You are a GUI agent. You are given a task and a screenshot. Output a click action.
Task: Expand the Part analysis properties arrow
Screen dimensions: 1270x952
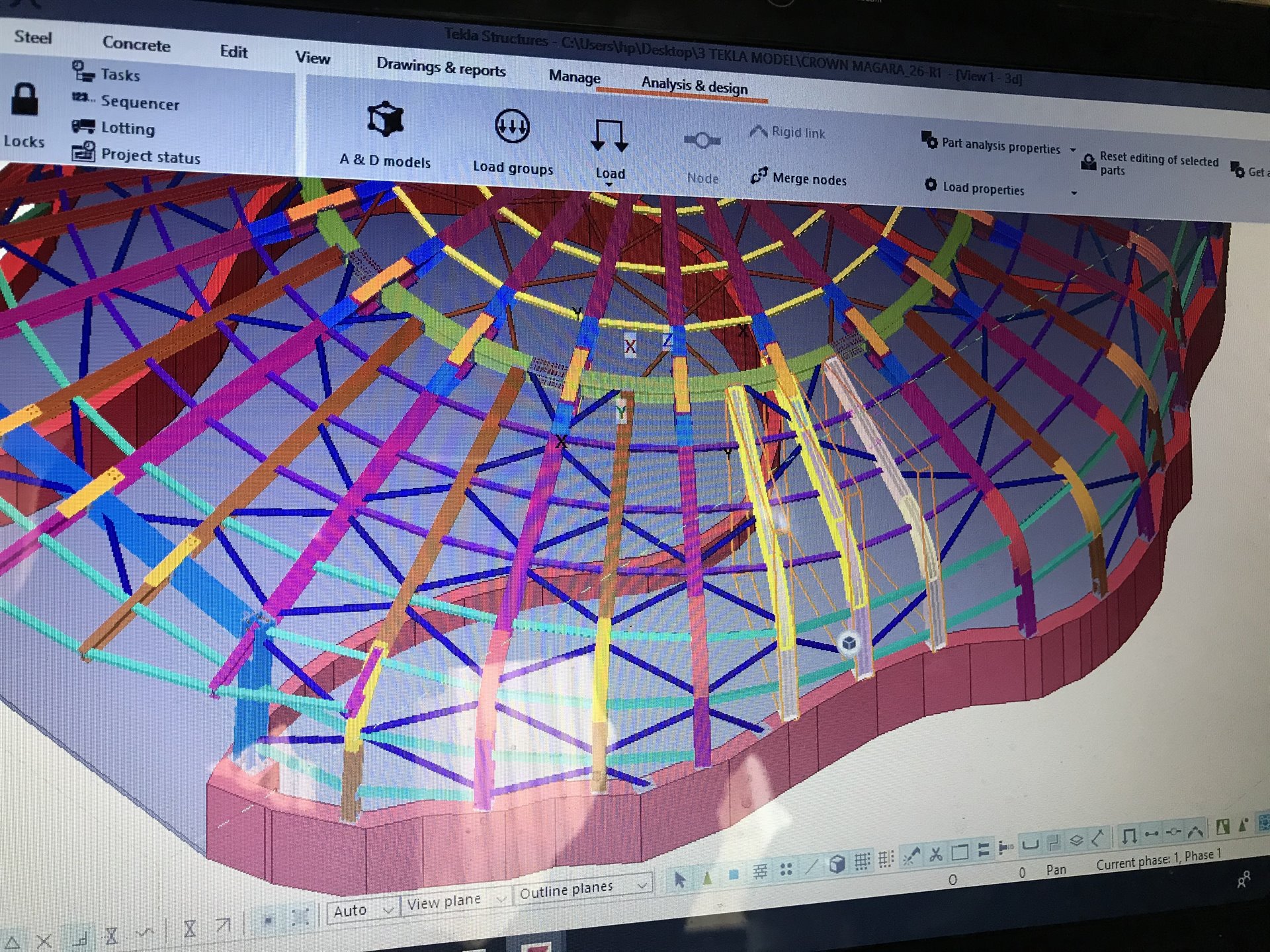[1073, 150]
